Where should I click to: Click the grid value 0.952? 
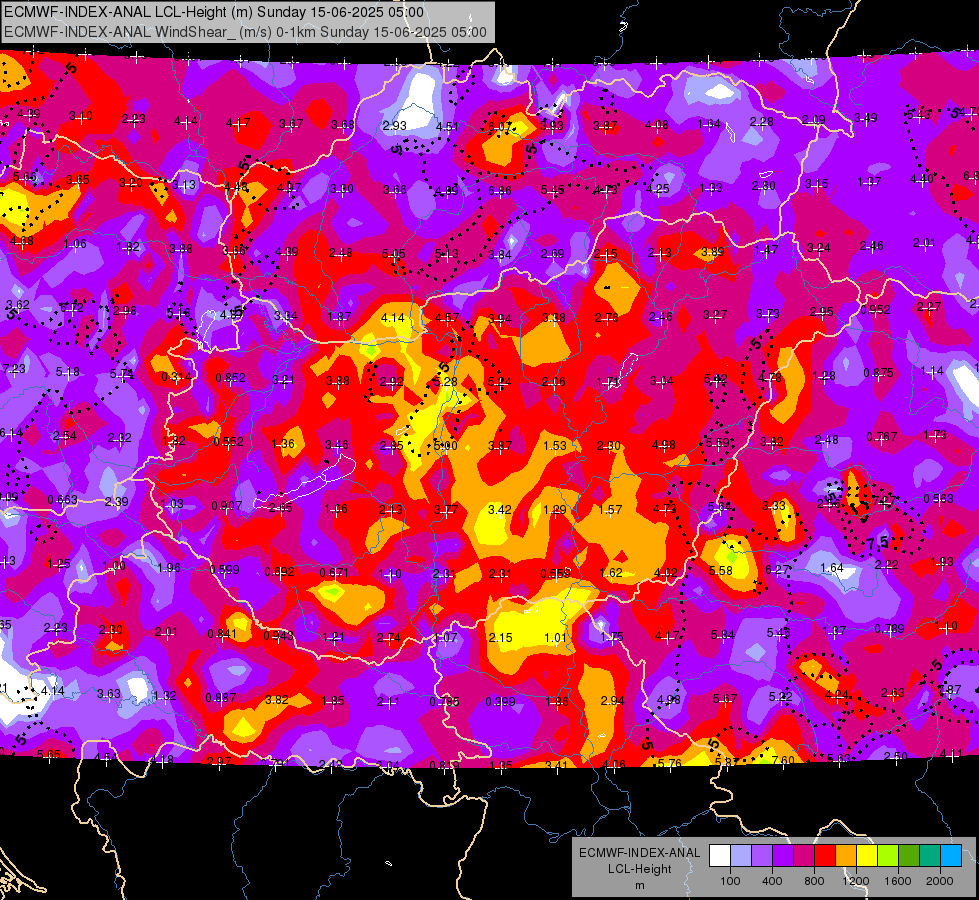(x=875, y=310)
